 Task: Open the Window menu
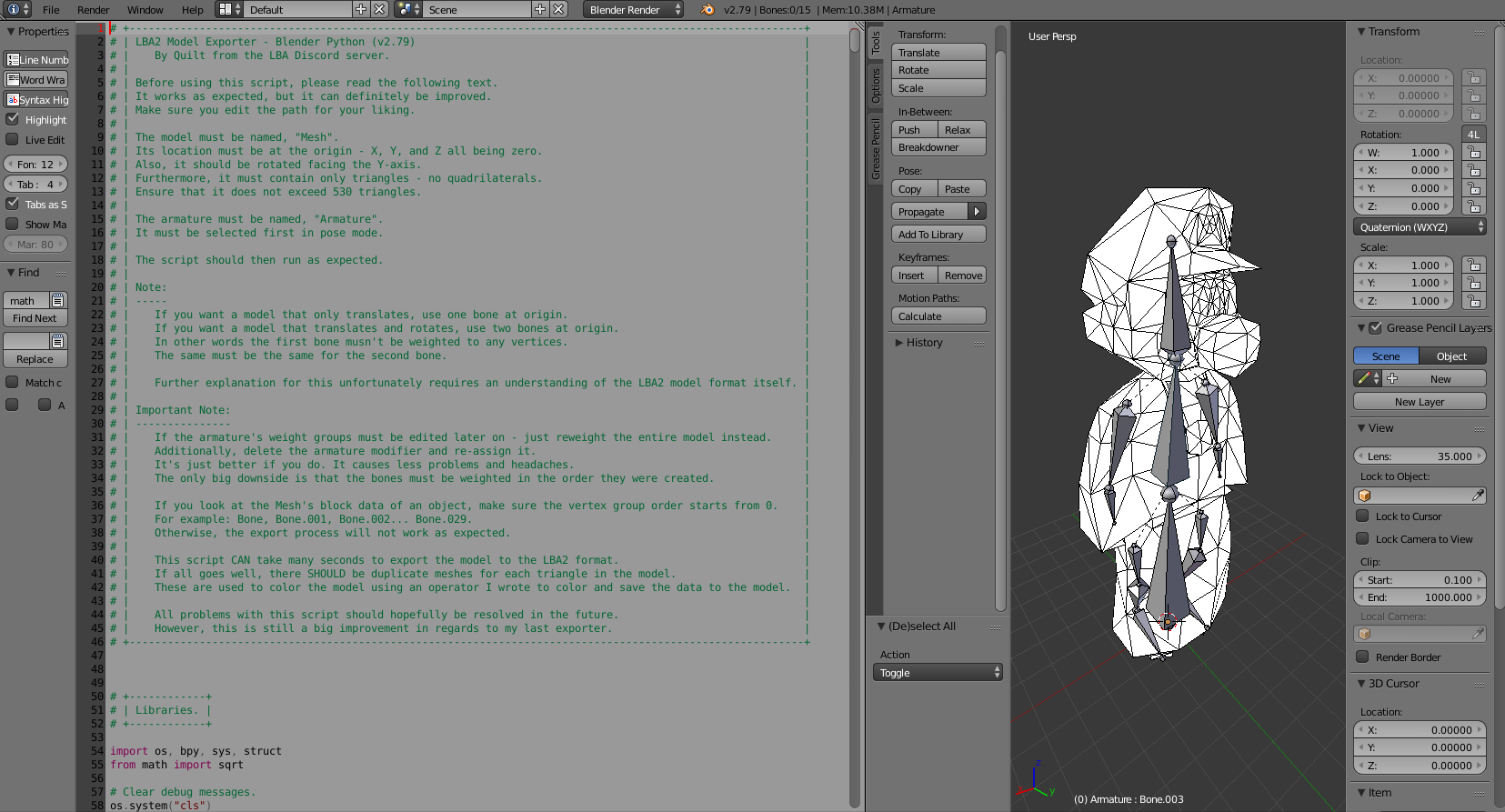[x=145, y=10]
